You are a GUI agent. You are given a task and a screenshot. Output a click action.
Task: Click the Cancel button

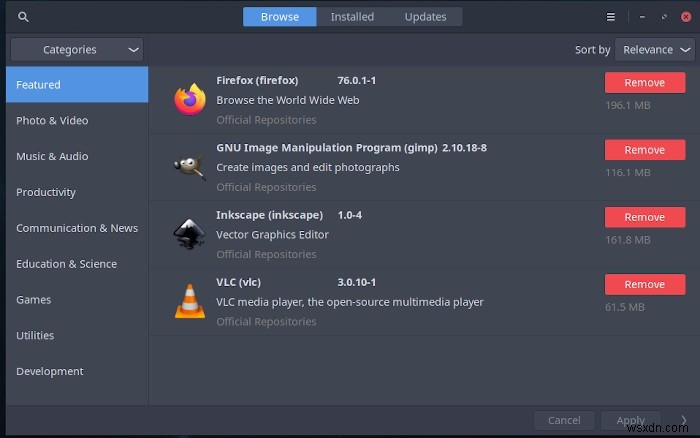564,420
